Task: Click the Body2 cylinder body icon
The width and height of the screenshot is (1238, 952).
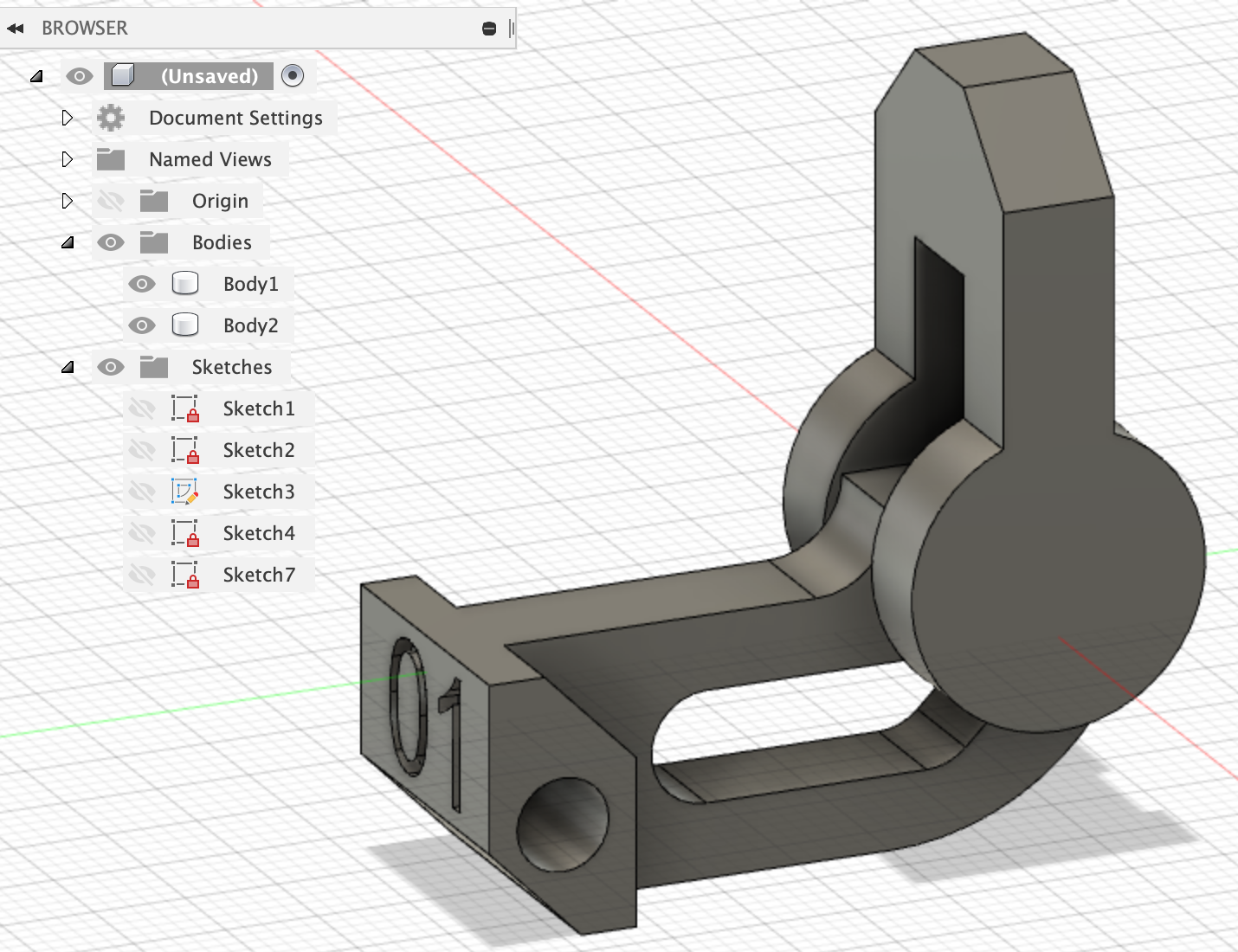Action: [185, 325]
